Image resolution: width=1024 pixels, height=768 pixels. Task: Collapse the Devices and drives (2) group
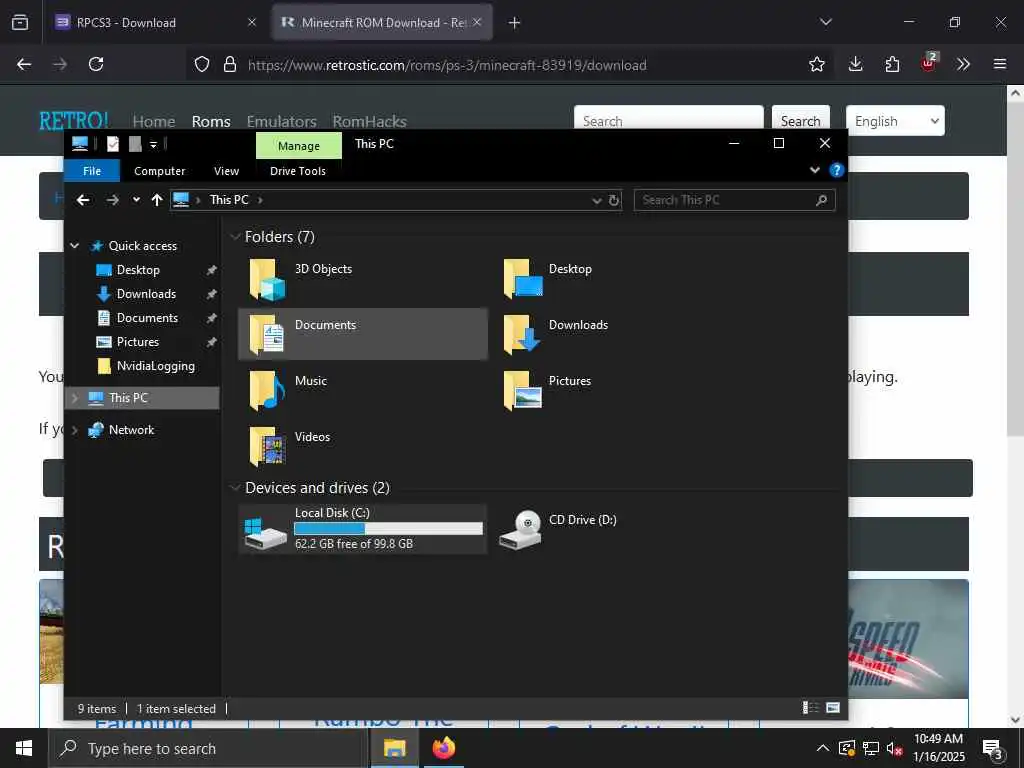(235, 487)
